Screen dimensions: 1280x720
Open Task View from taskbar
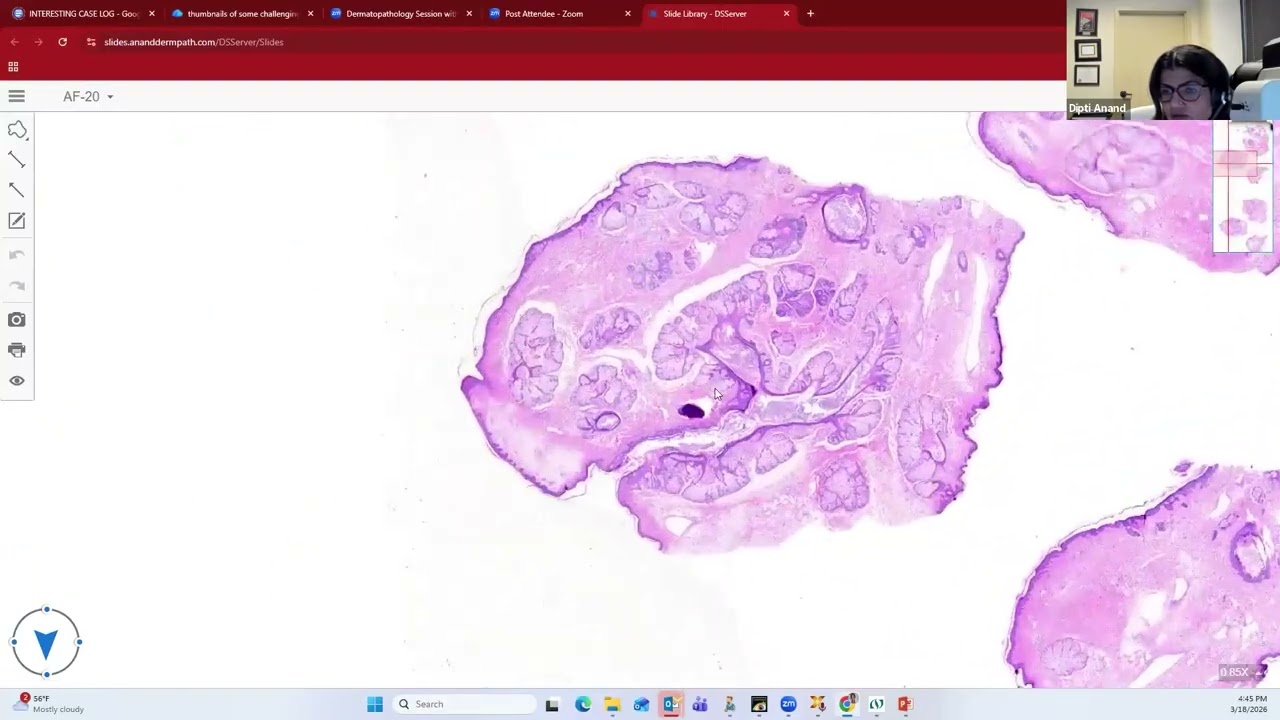pos(552,704)
